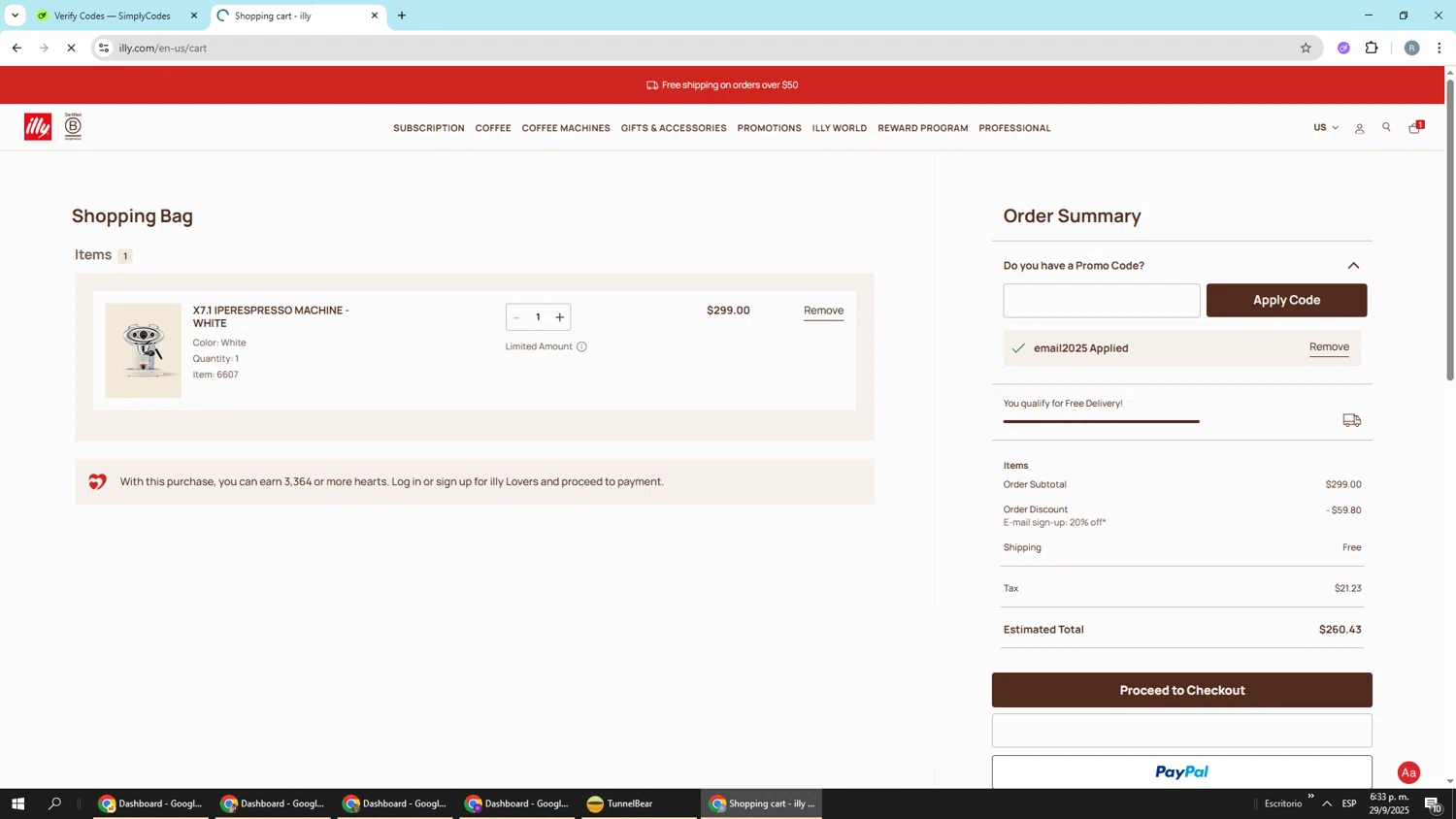This screenshot has width=1456, height=819.
Task: Open a new browser tab
Action: click(402, 16)
